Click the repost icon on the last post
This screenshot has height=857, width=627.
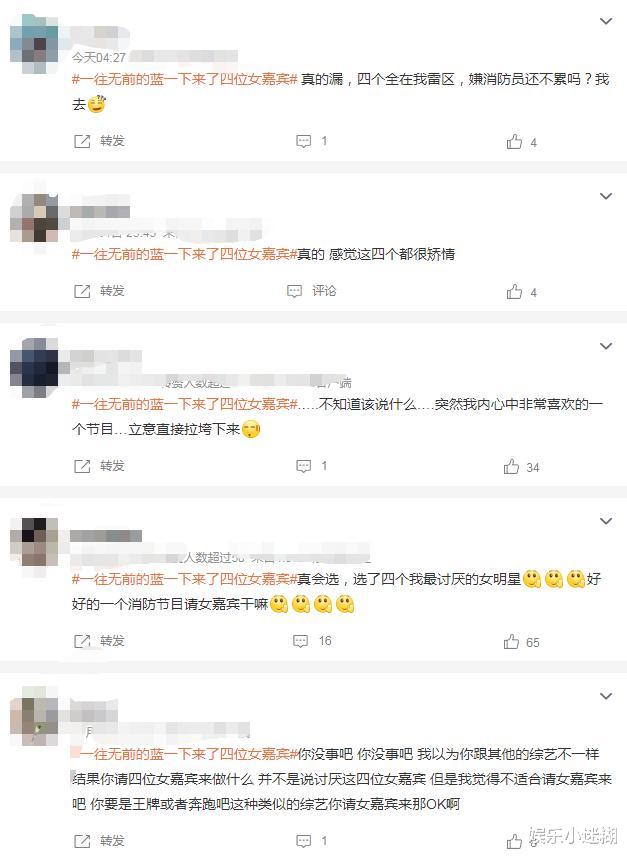pyautogui.click(x=82, y=841)
